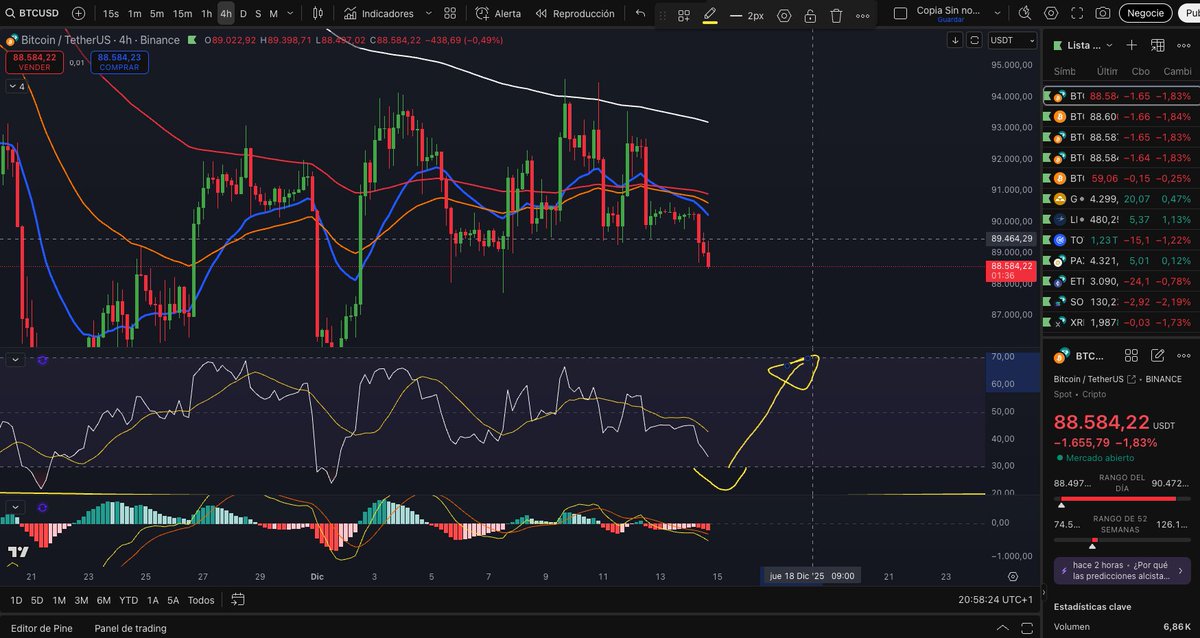Open chart settings hexagon in top bar
This screenshot has height=638, width=1200.
1051,13
